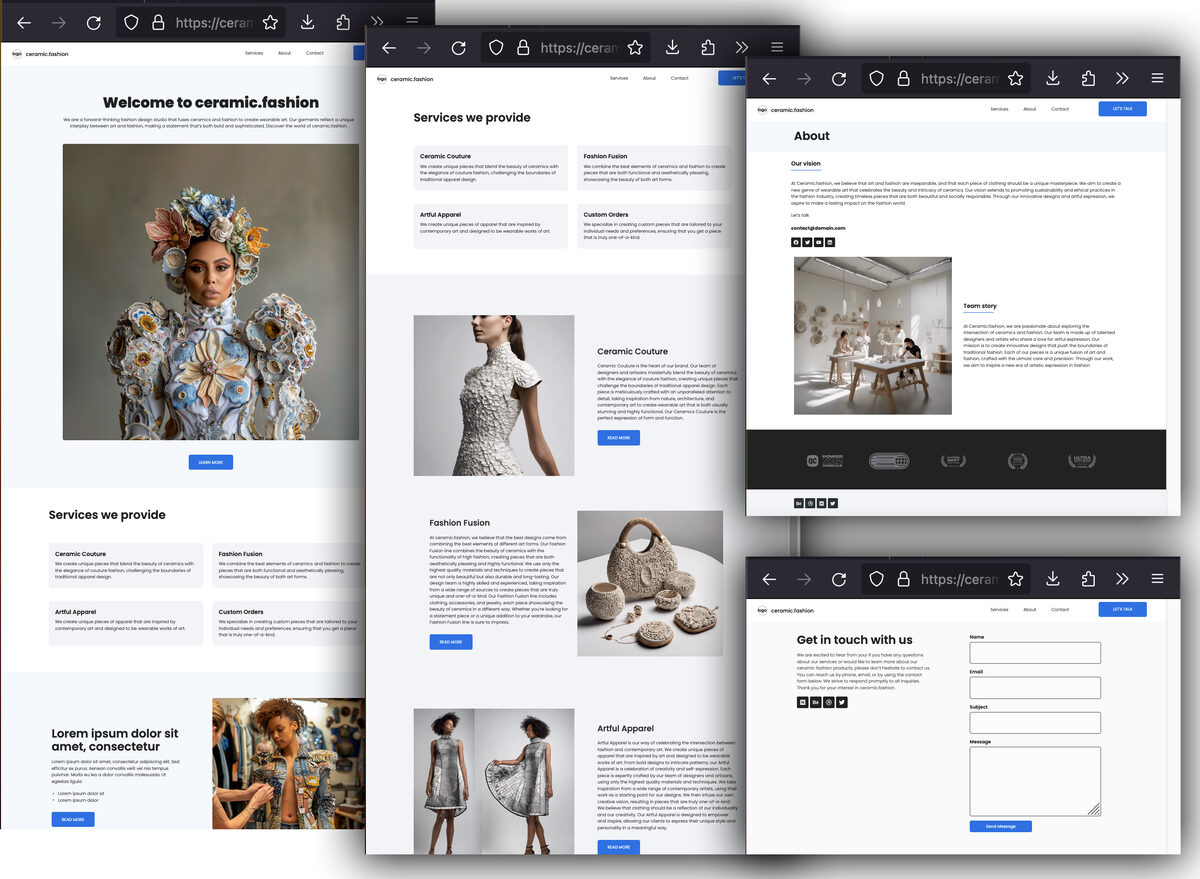
Task: Open the hamburger menu in the Welcome window
Action: tap(412, 22)
